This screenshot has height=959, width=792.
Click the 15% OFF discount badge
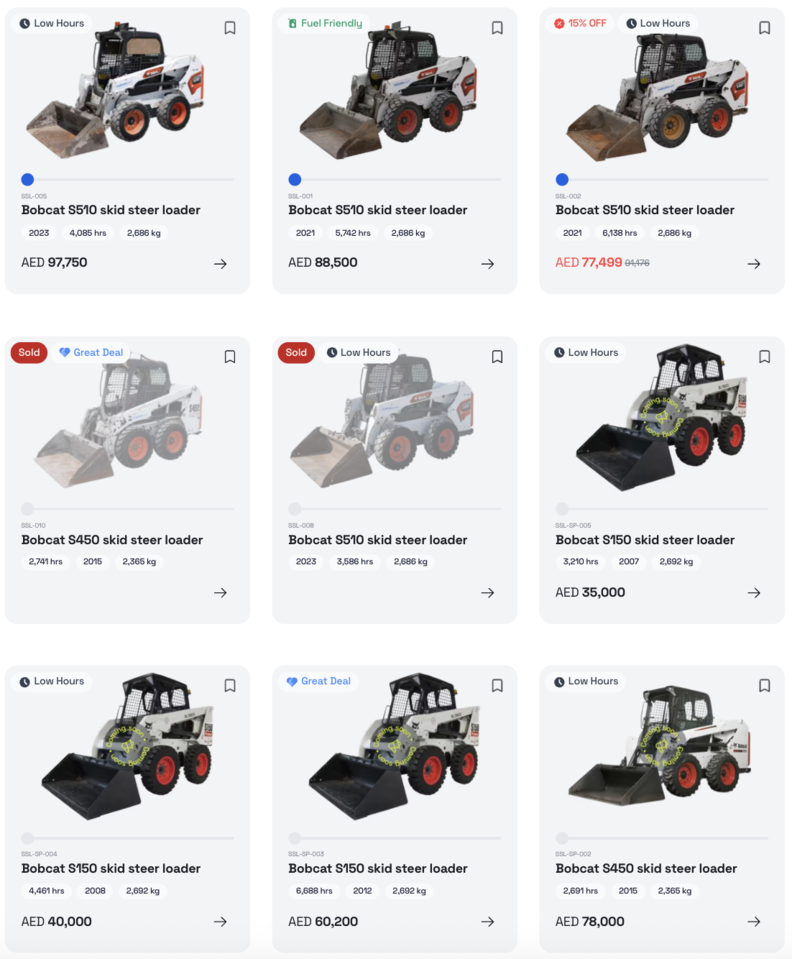point(580,23)
